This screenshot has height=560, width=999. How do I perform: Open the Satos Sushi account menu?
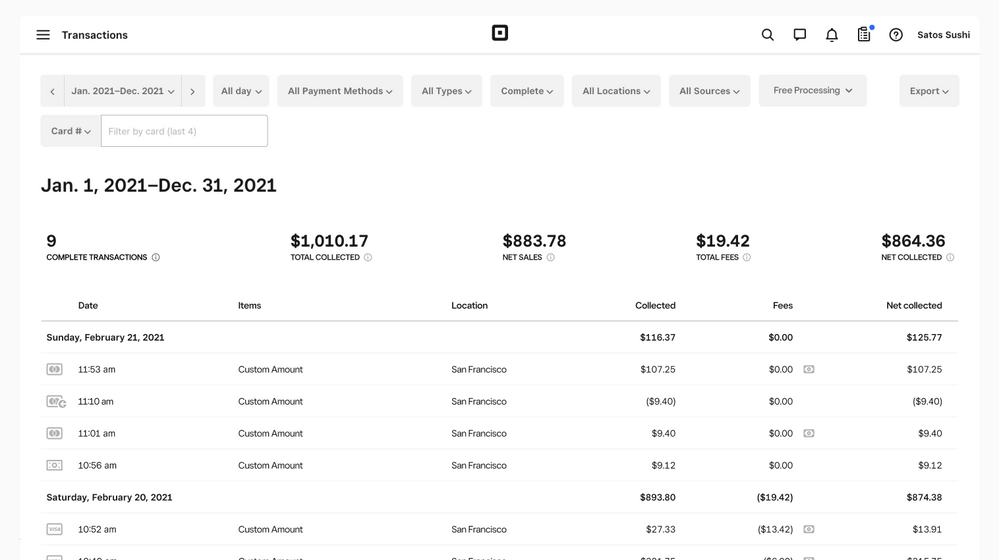943,35
